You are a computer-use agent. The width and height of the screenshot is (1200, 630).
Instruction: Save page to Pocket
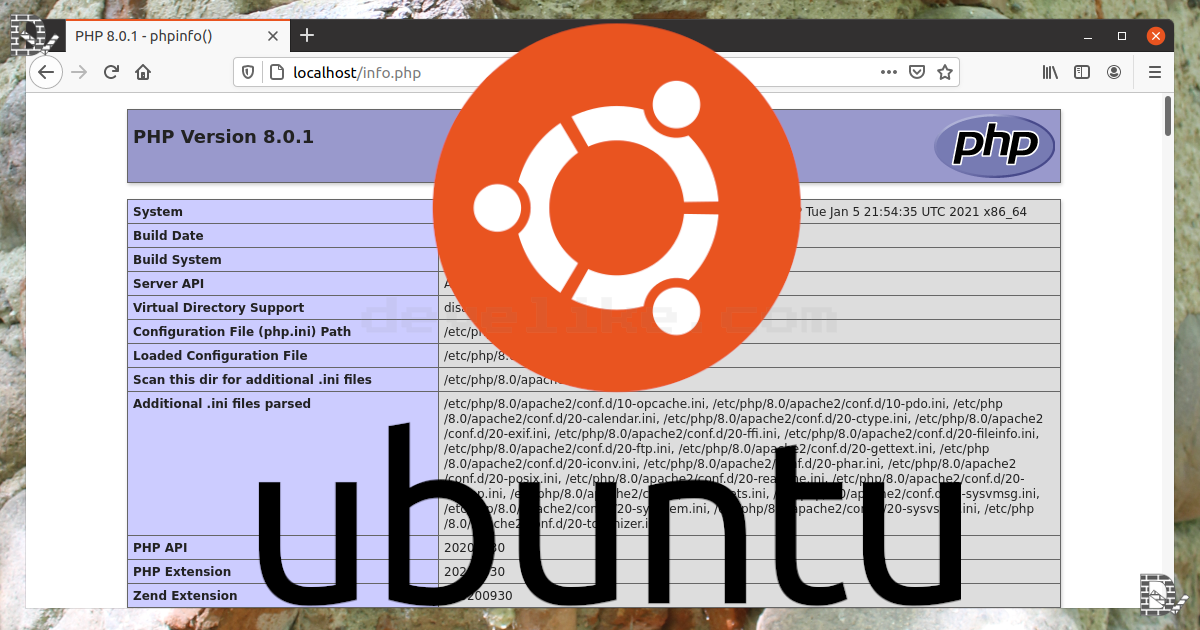coord(916,72)
